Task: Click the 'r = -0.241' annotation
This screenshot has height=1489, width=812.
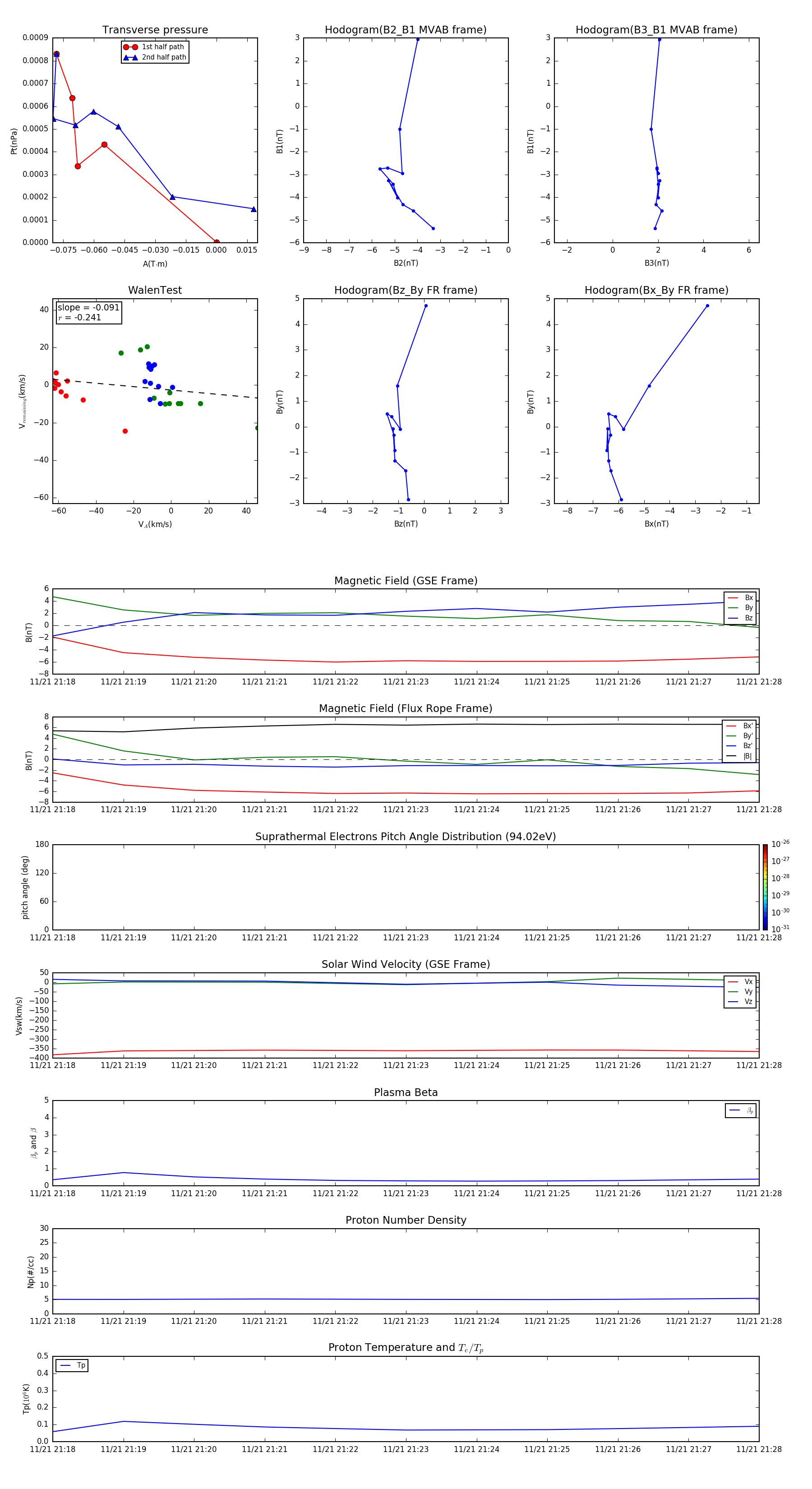Action: (80, 317)
